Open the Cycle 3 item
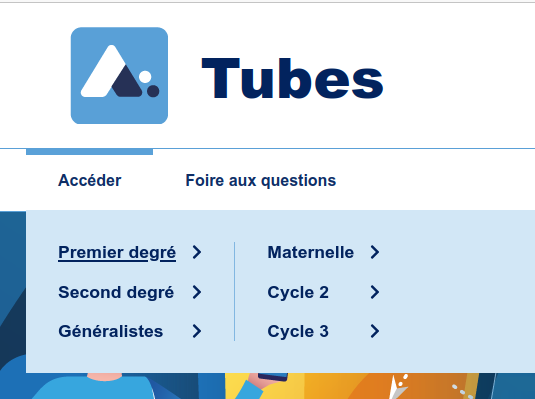Image resolution: width=535 pixels, height=399 pixels. (298, 331)
